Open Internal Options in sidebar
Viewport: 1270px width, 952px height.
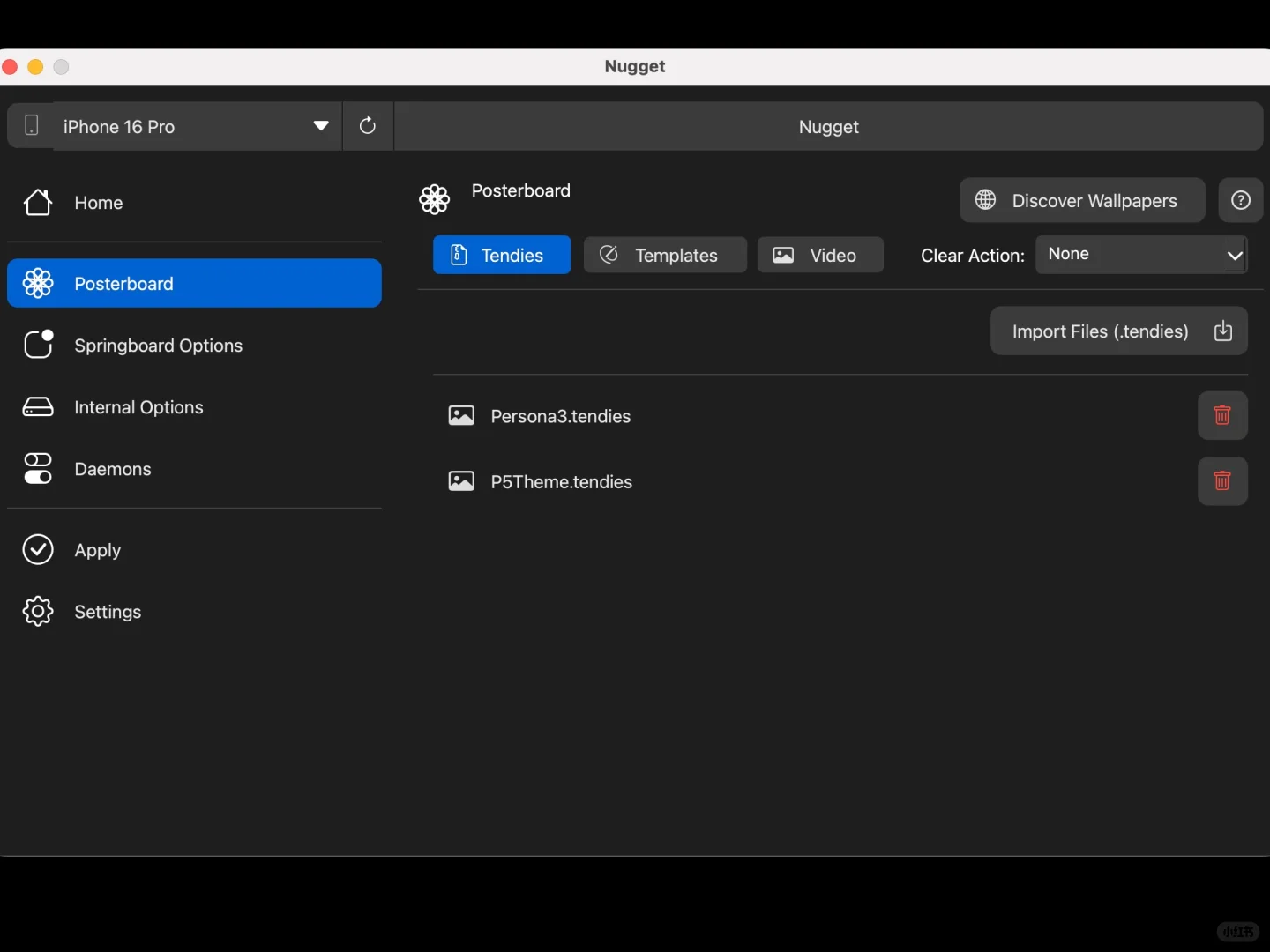[194, 407]
